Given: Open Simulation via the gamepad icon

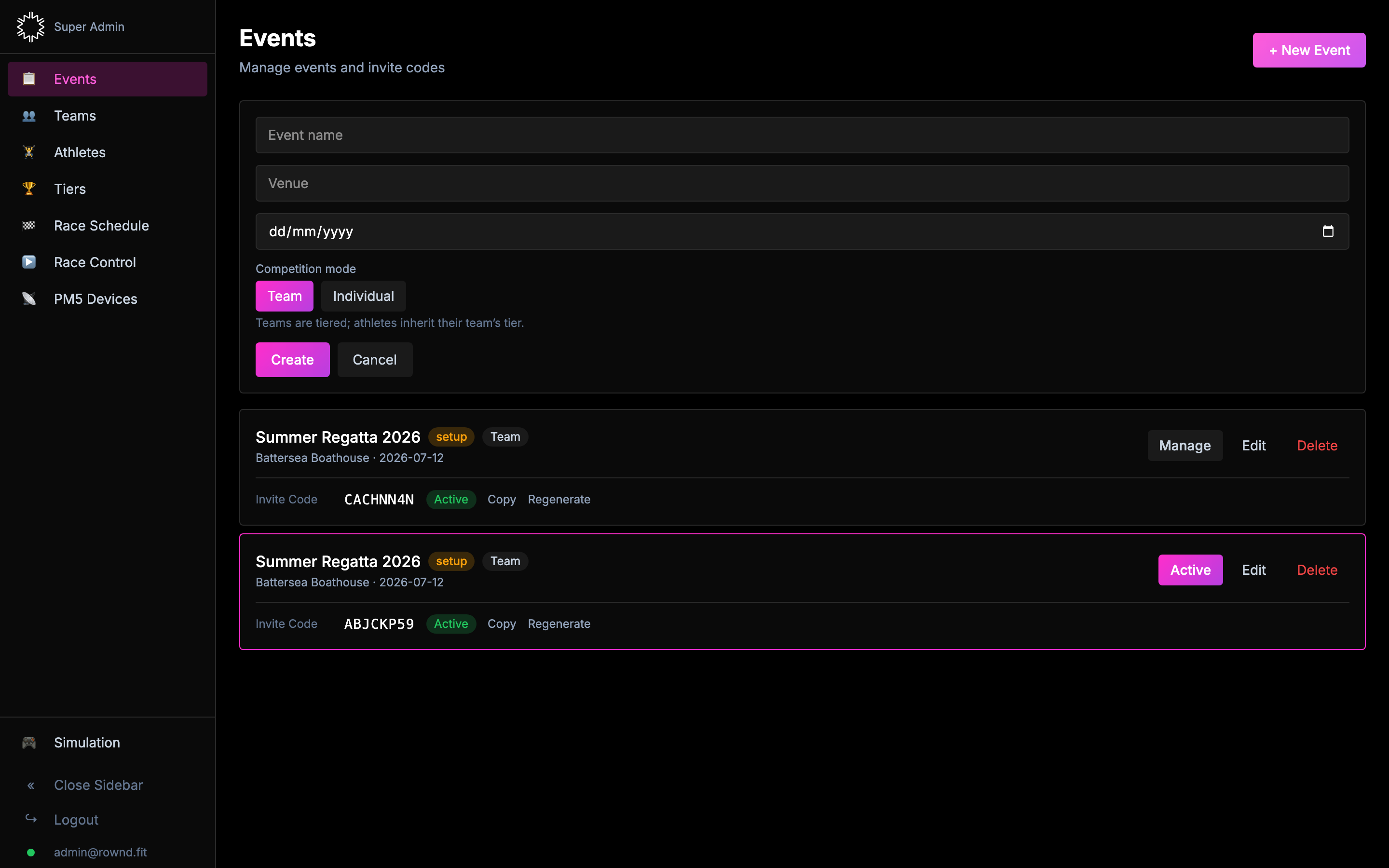Looking at the screenshot, I should [x=28, y=742].
